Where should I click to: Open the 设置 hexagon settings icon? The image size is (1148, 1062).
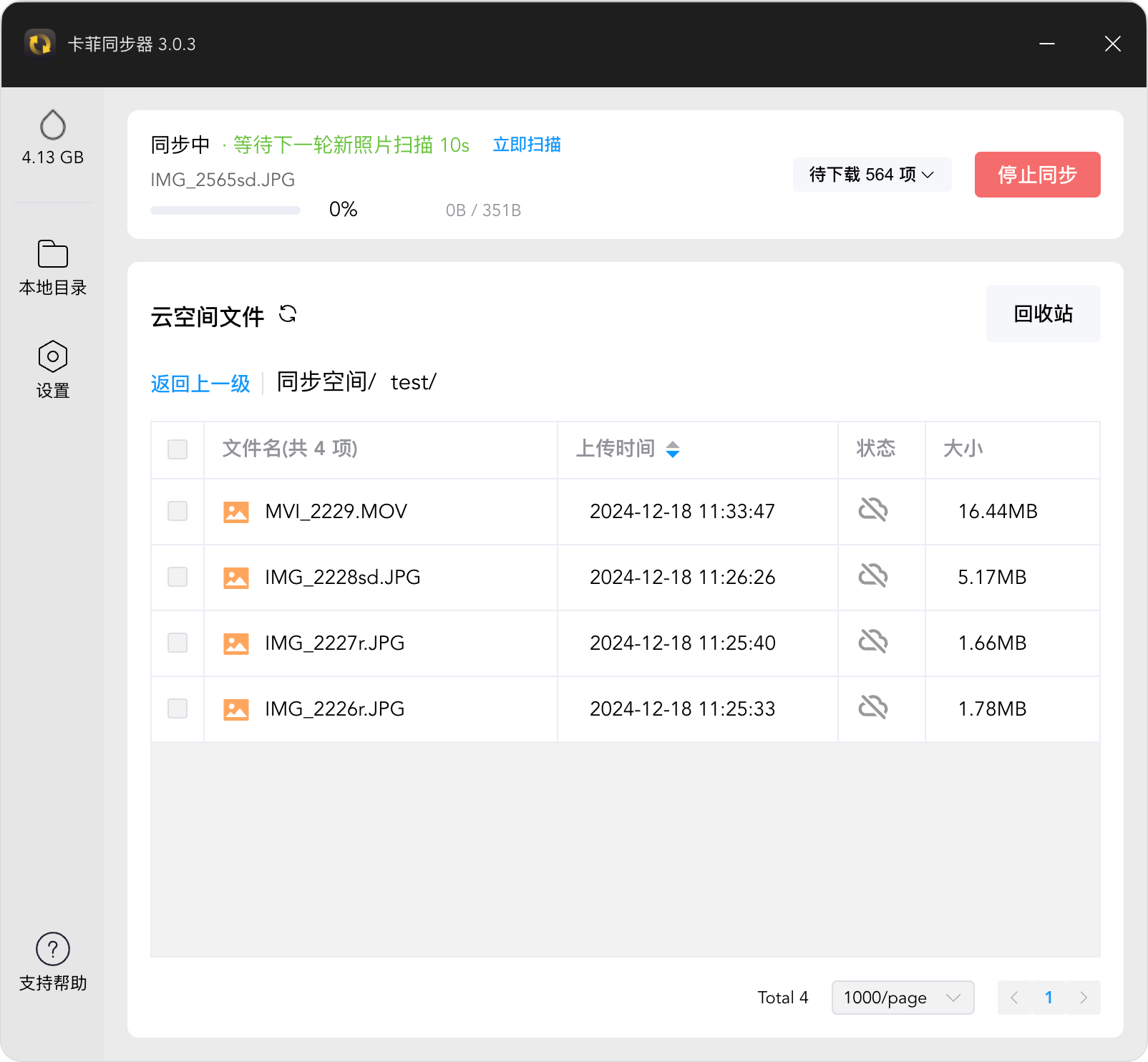[x=53, y=356]
